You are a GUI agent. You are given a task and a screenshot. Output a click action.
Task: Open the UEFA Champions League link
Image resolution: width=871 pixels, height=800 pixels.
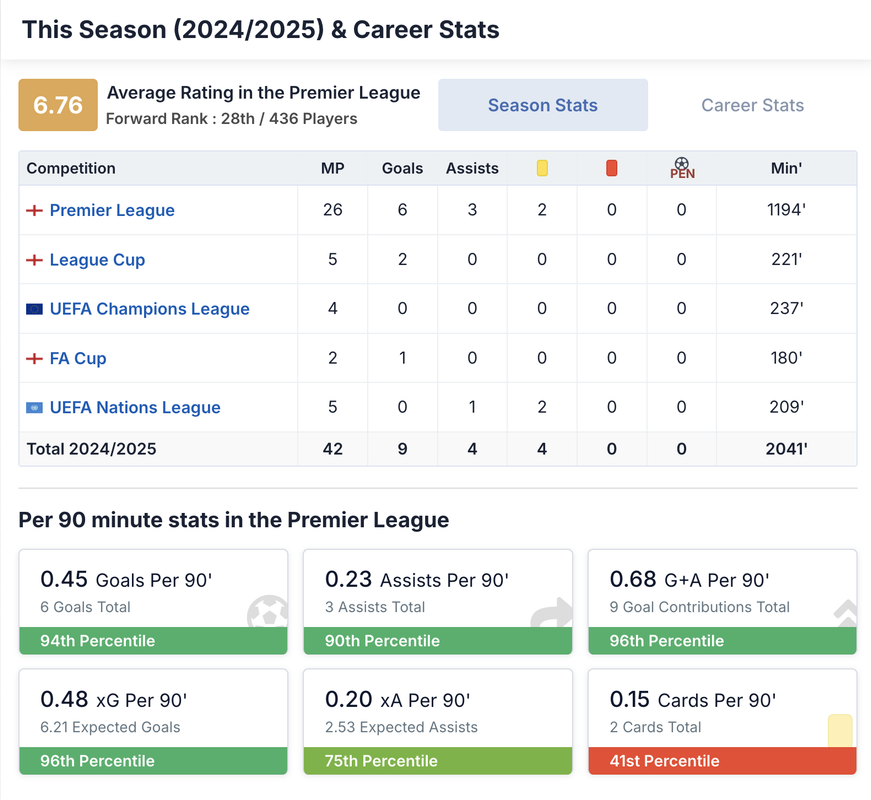[x=149, y=309]
